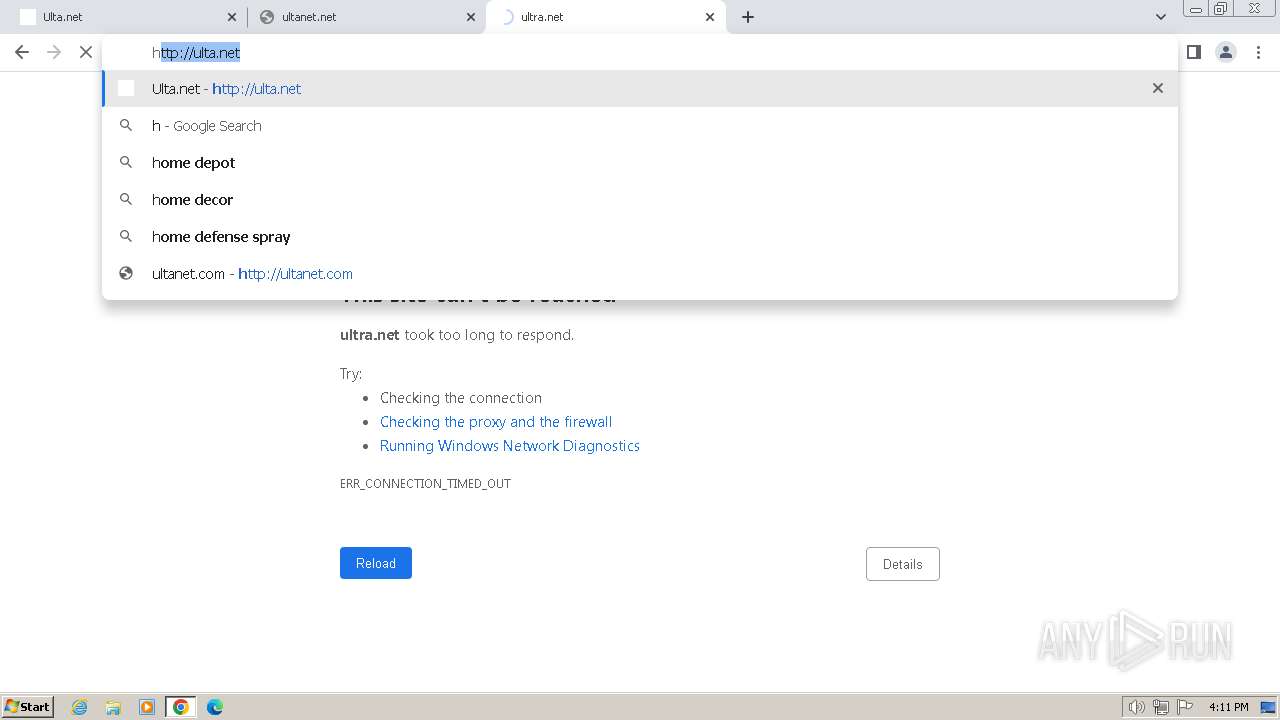1280x720 pixels.
Task: Launch Internet Explorer from the taskbar
Action: click(80, 707)
